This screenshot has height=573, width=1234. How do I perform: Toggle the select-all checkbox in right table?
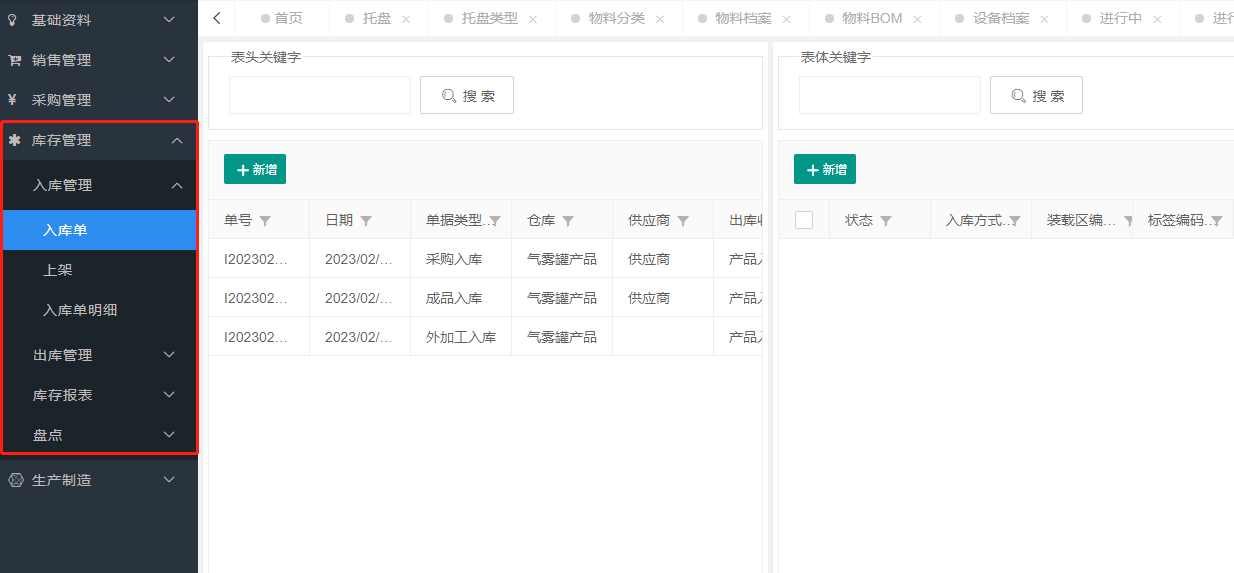tap(804, 220)
